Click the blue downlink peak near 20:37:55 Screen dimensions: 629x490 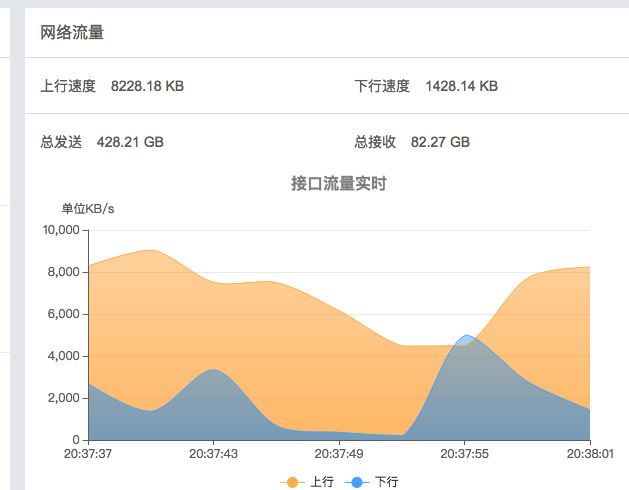466,335
